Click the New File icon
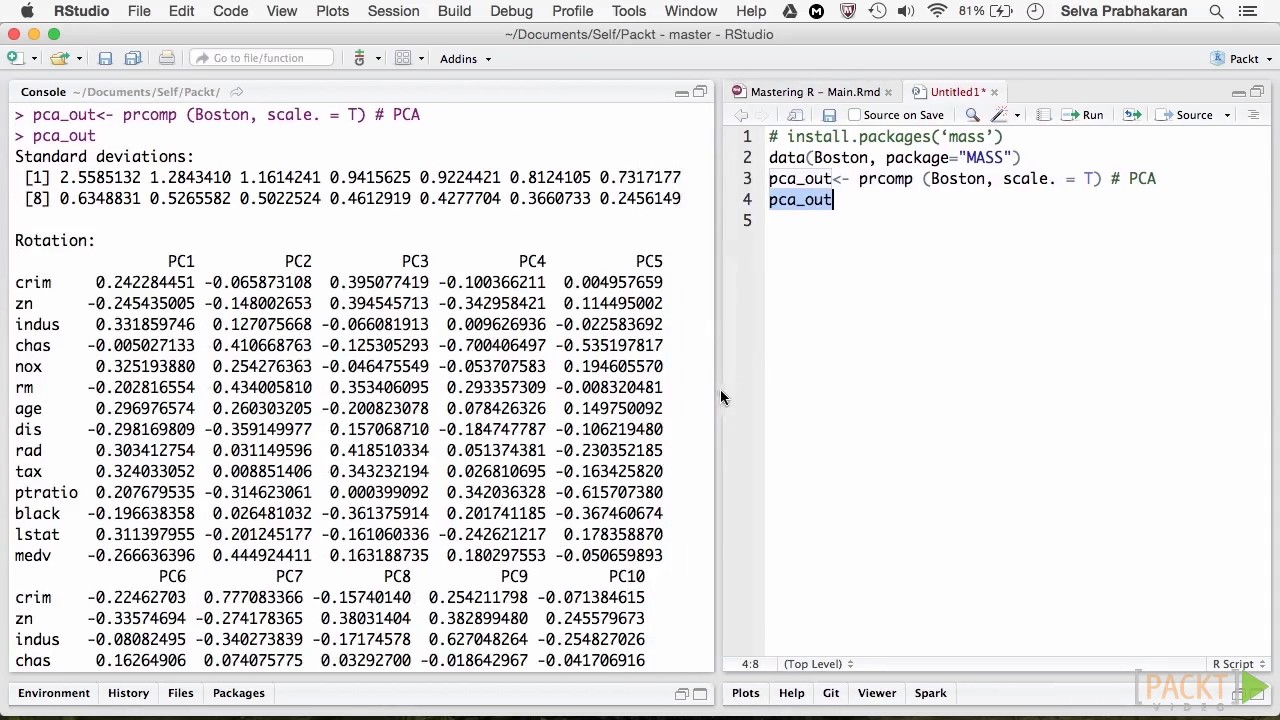This screenshot has height=720, width=1280. point(15,58)
